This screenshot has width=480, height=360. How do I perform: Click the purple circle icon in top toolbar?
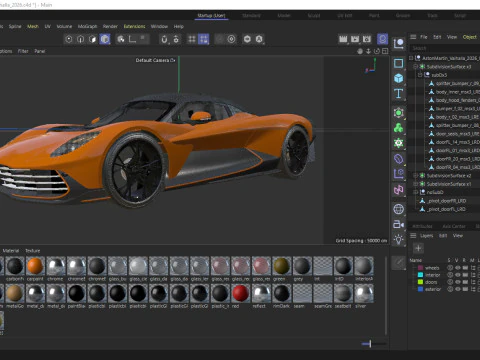[383, 39]
